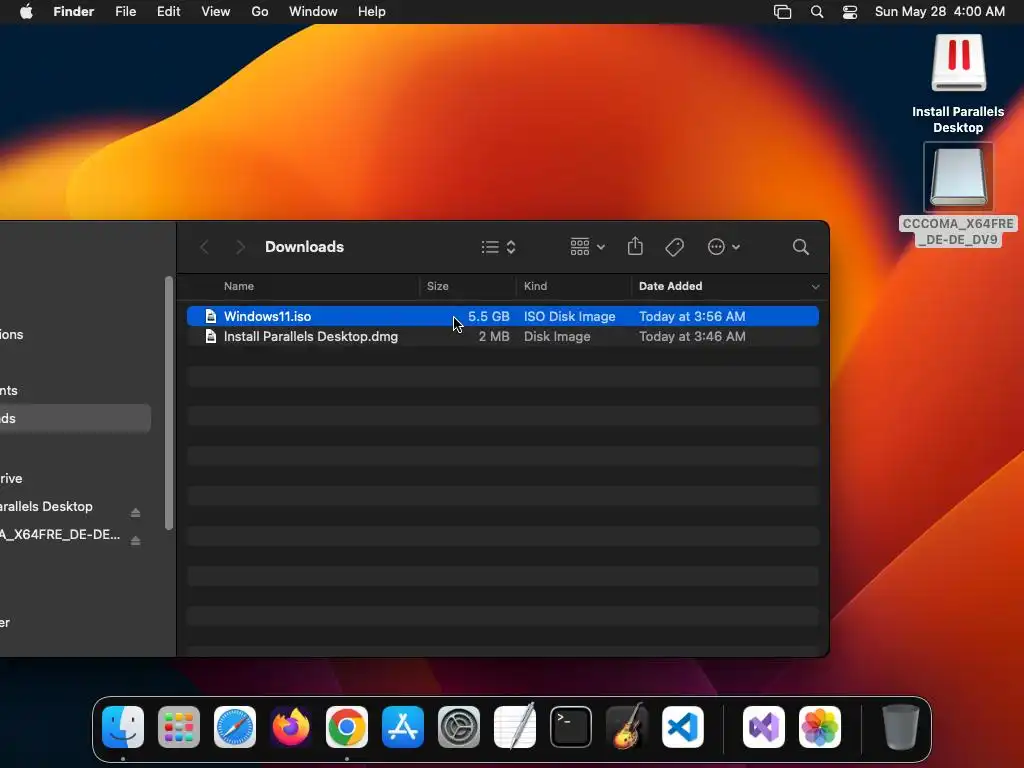Viewport: 1024px width, 768px height.
Task: Open System Settings from the Dock
Action: (458, 727)
